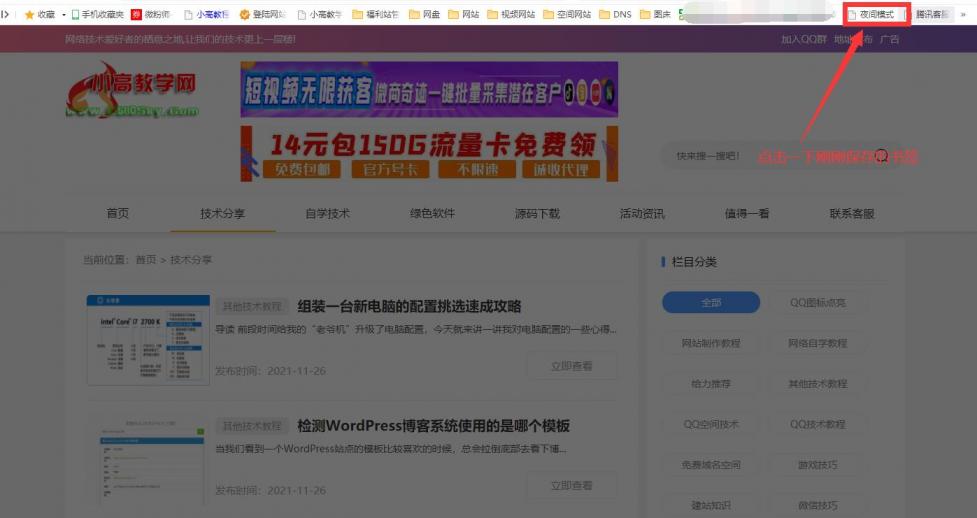Click the 加入QQ群 link

tap(804, 39)
